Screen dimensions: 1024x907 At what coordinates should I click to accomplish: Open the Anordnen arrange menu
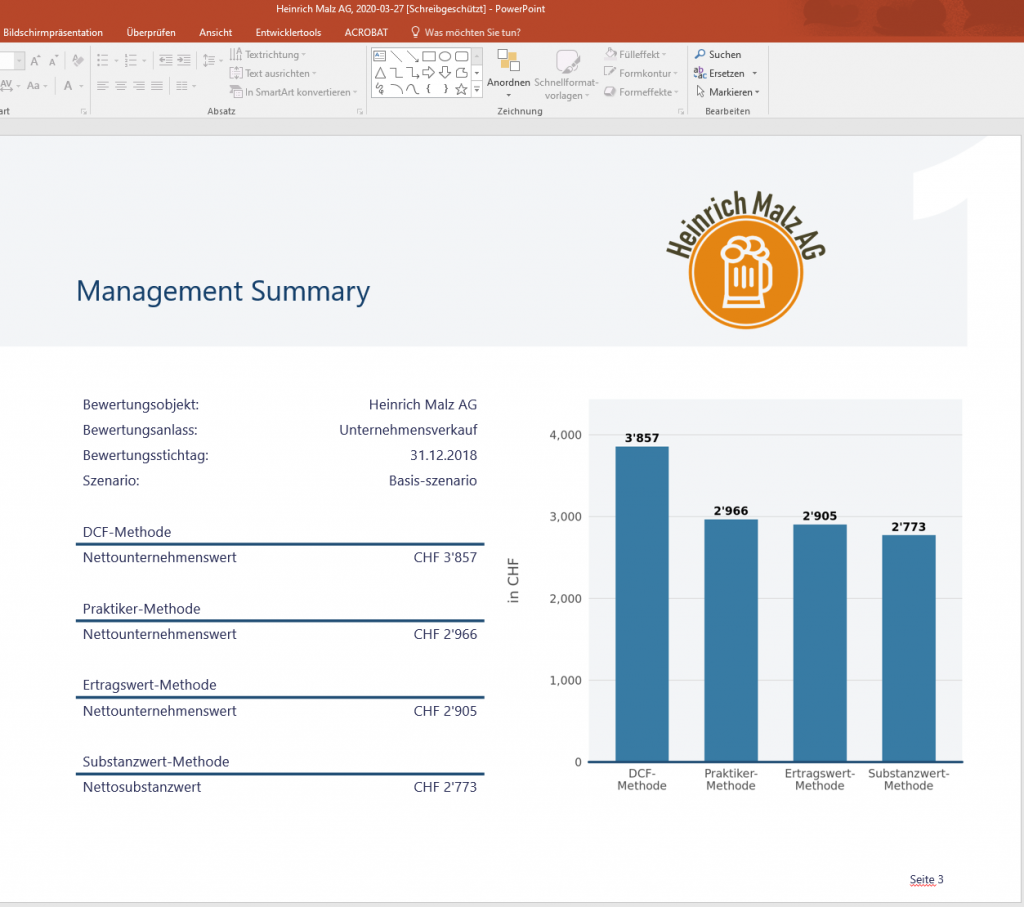point(508,74)
